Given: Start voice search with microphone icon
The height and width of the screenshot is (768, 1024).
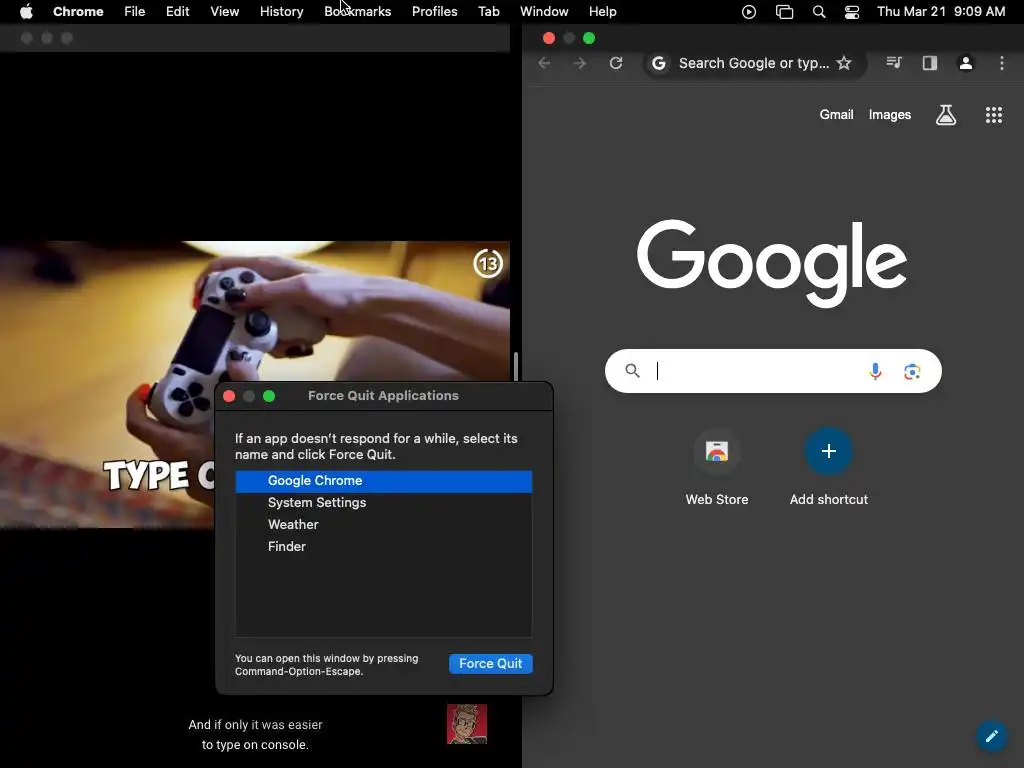Looking at the screenshot, I should (875, 371).
